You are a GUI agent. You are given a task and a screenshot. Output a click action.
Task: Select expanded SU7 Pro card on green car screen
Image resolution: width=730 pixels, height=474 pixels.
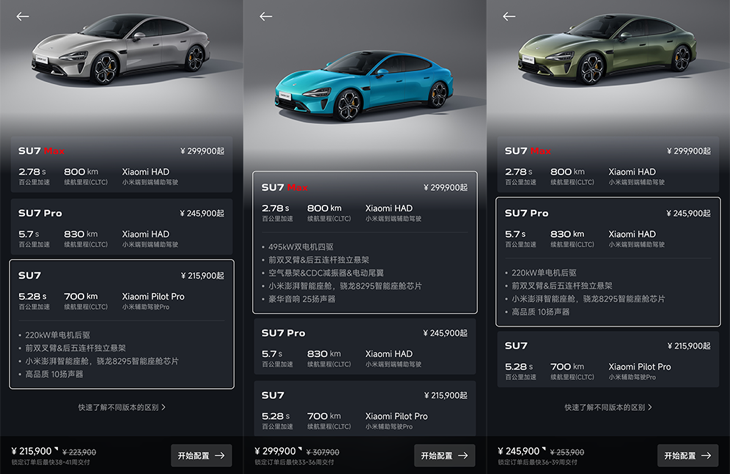tap(608, 262)
